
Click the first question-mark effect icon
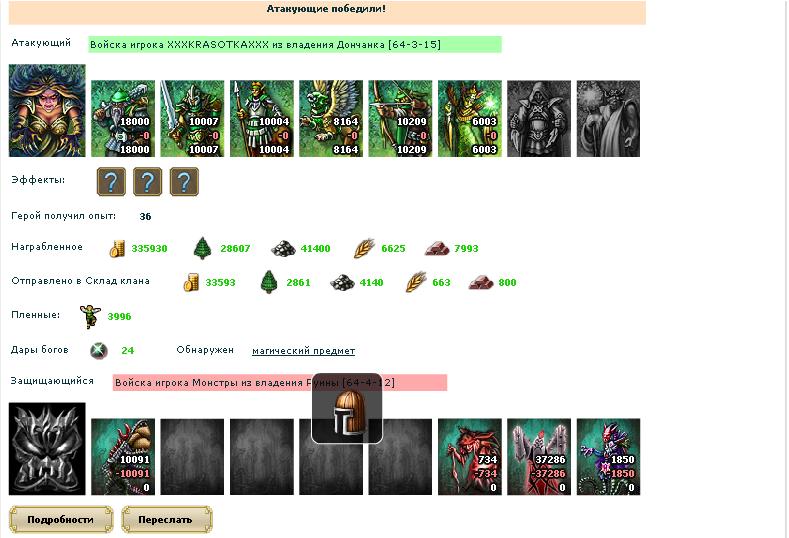pos(111,182)
